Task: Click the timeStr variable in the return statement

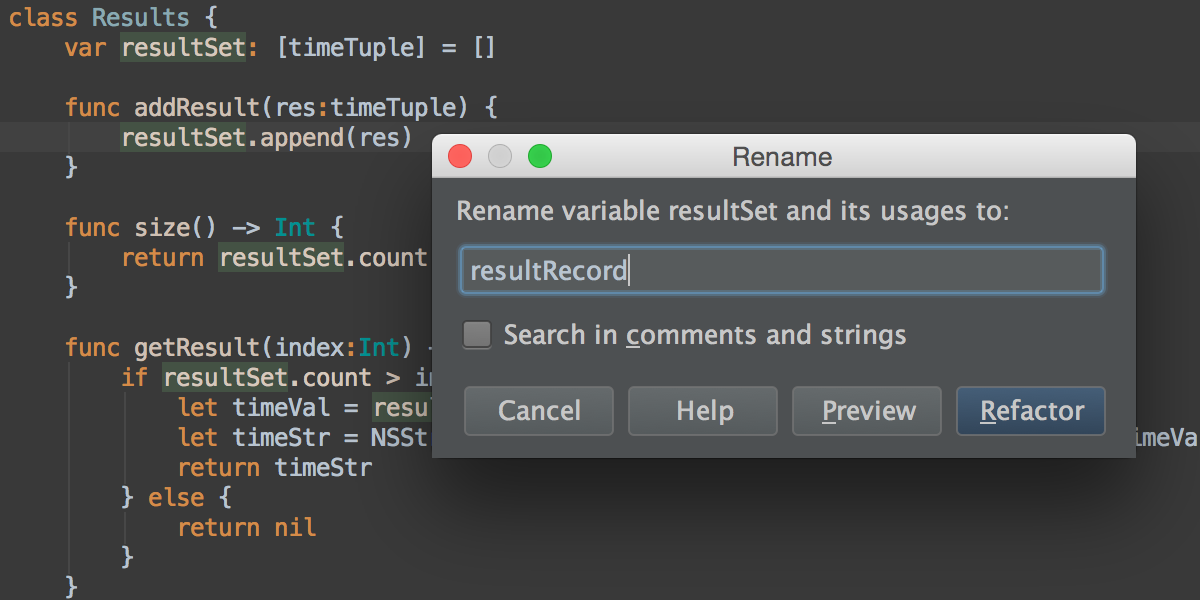Action: pos(322,467)
